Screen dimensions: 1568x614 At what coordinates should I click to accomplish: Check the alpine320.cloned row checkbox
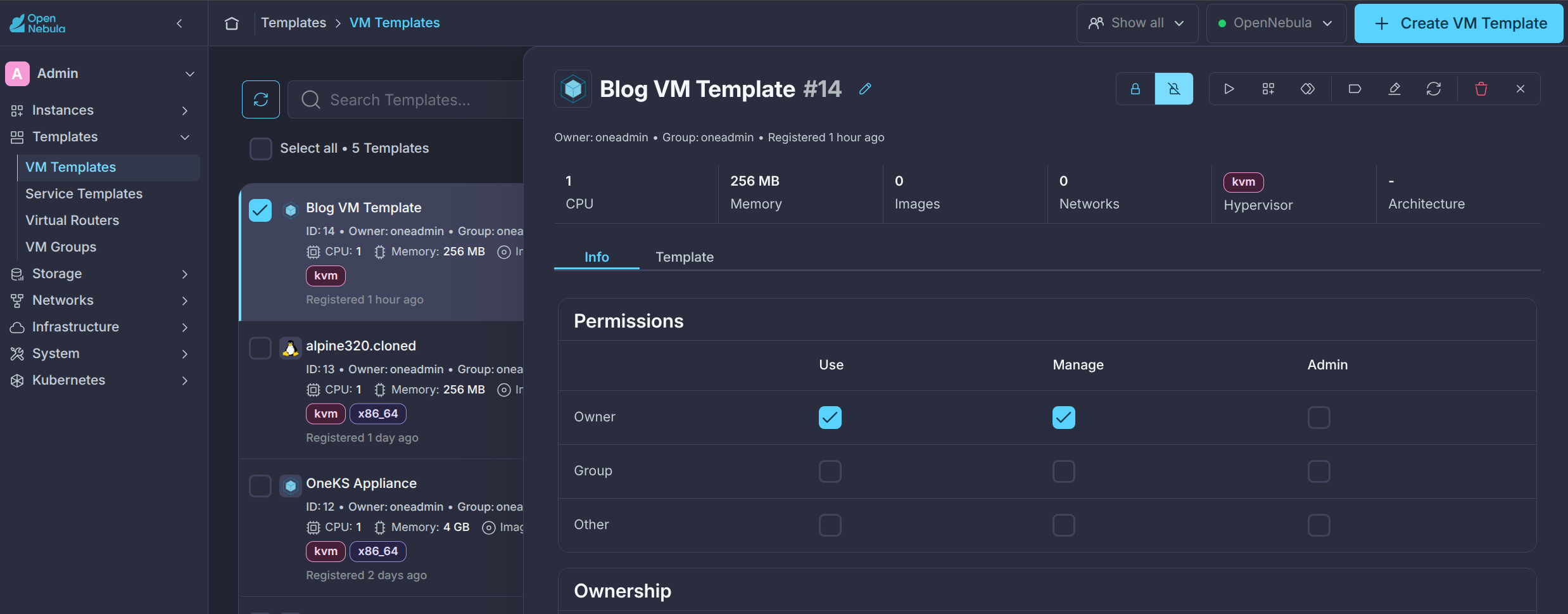(260, 348)
